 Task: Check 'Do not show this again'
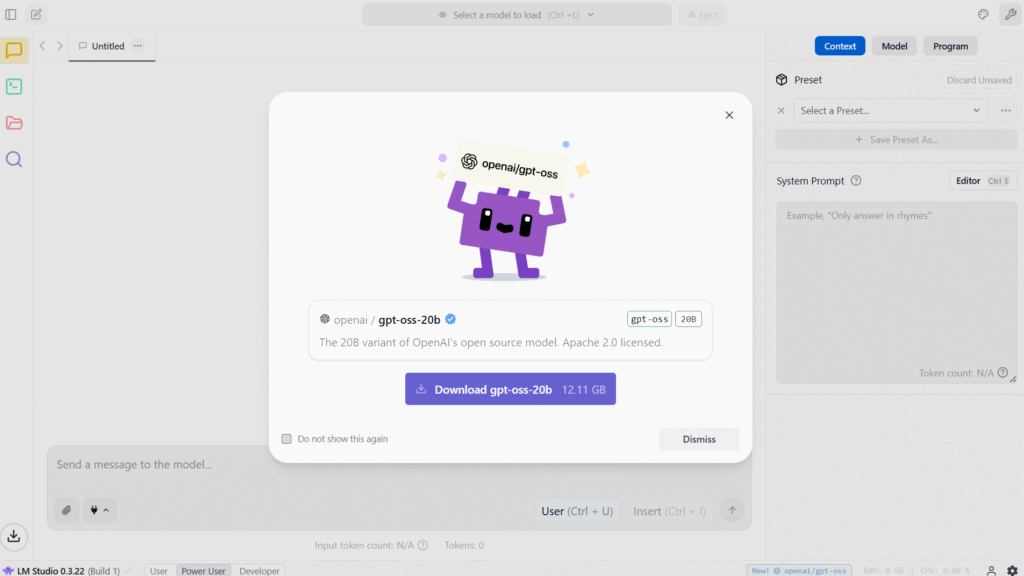click(x=287, y=439)
